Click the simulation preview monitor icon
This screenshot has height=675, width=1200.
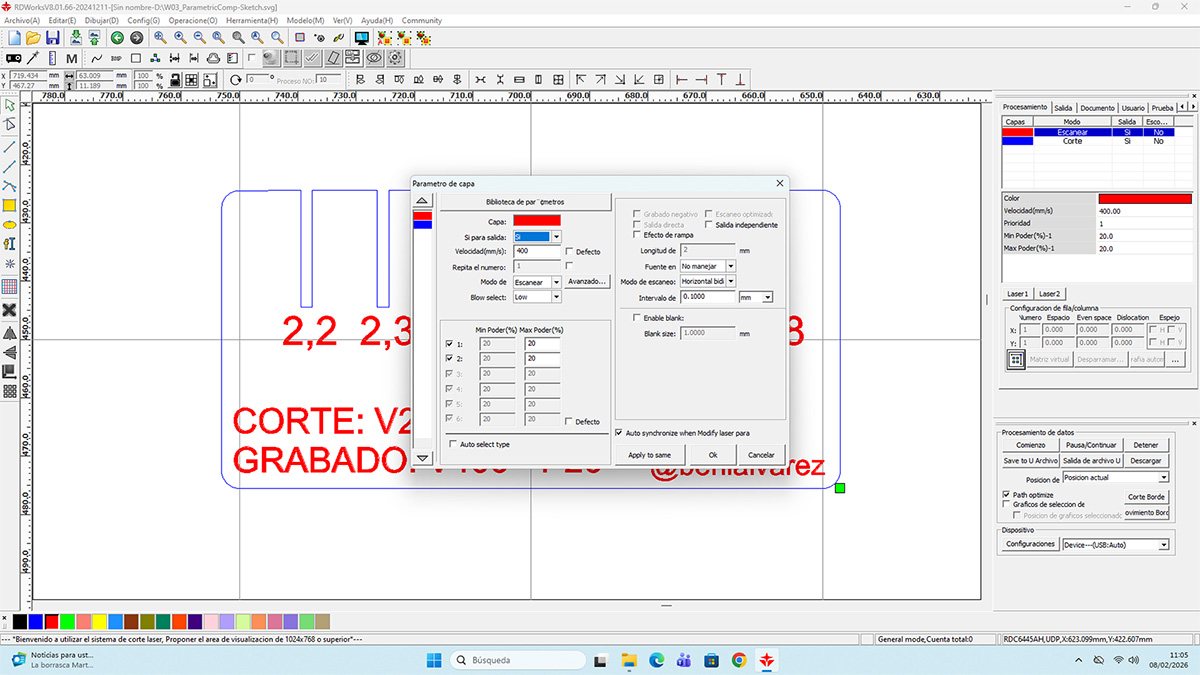tap(360, 37)
